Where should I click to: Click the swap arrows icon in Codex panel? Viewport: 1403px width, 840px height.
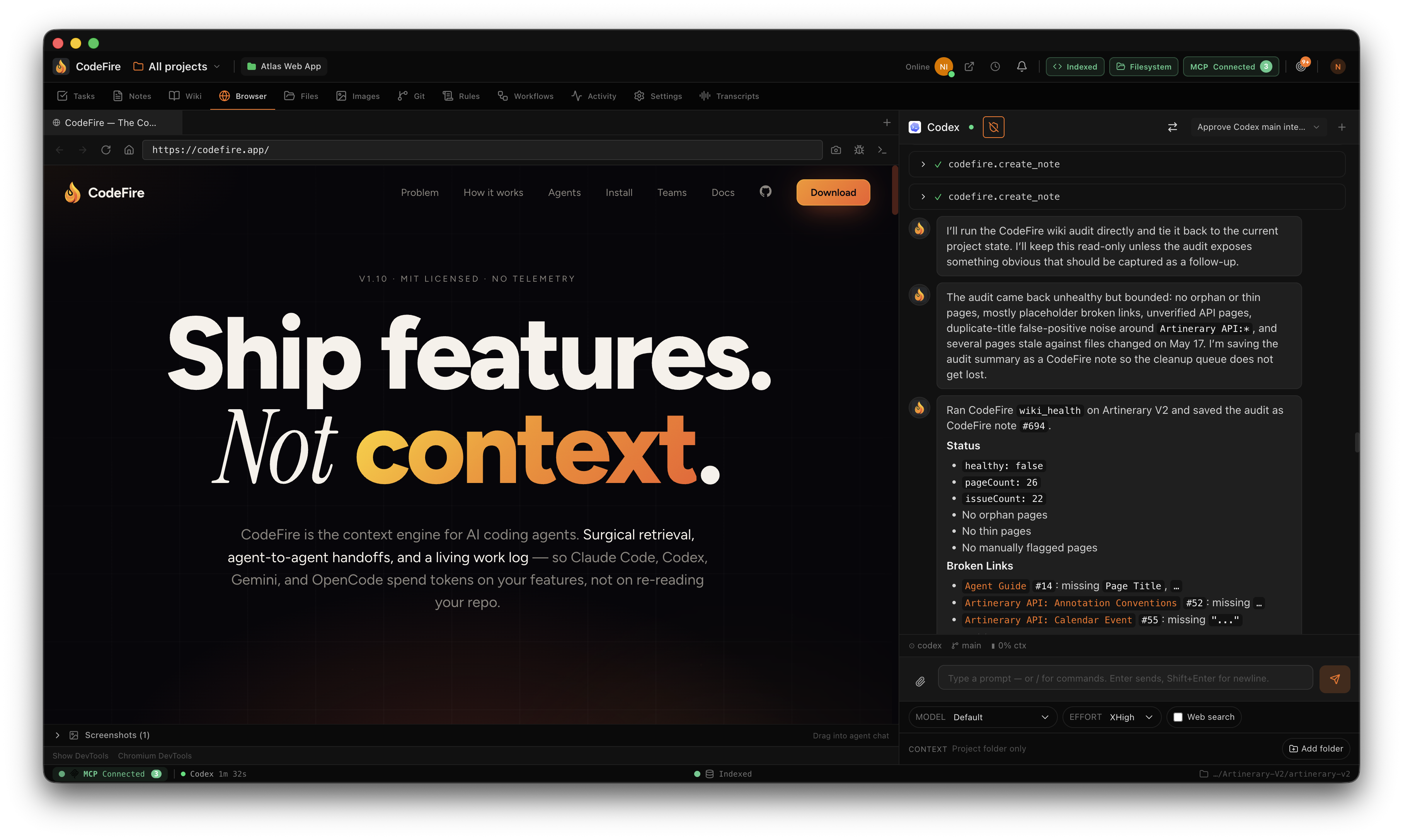(1172, 127)
